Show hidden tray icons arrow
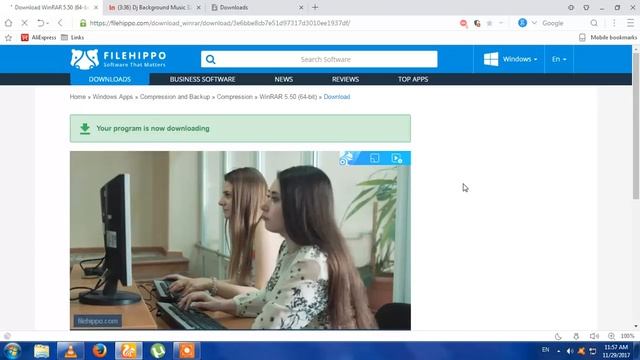 pos(558,351)
